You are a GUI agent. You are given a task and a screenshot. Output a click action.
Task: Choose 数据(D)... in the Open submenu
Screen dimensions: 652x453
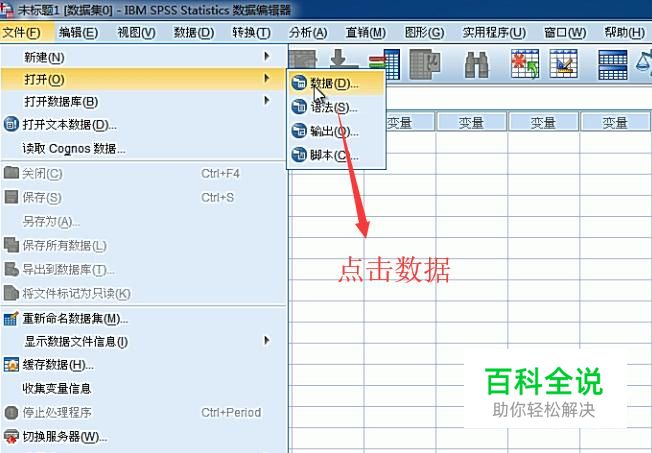tap(336, 83)
